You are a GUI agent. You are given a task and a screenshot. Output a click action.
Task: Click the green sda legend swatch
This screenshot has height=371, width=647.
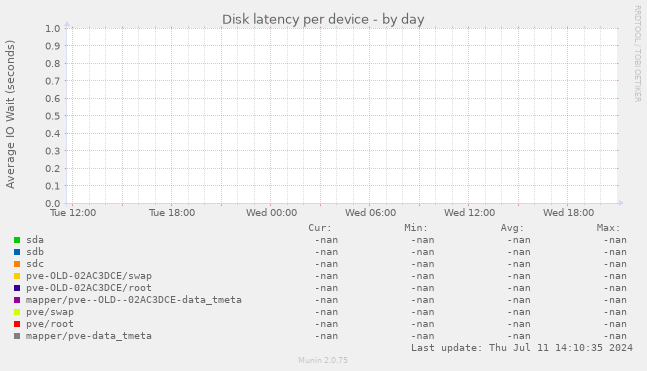click(x=17, y=240)
